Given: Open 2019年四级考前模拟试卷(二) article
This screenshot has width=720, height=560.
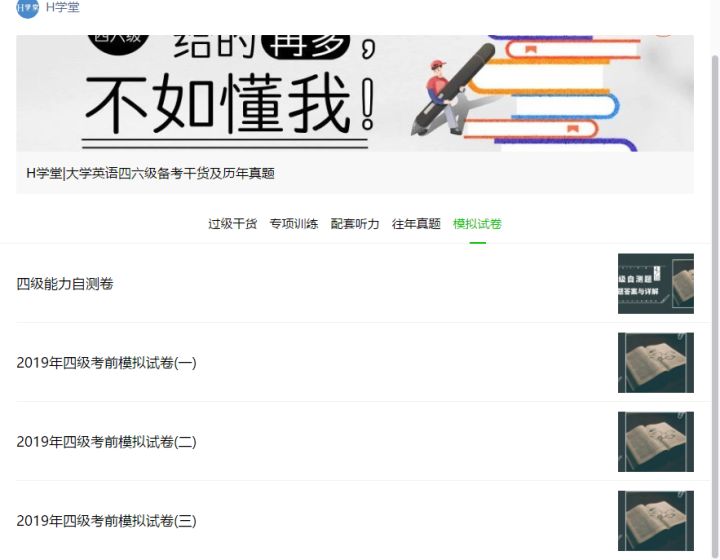Looking at the screenshot, I should [x=107, y=442].
